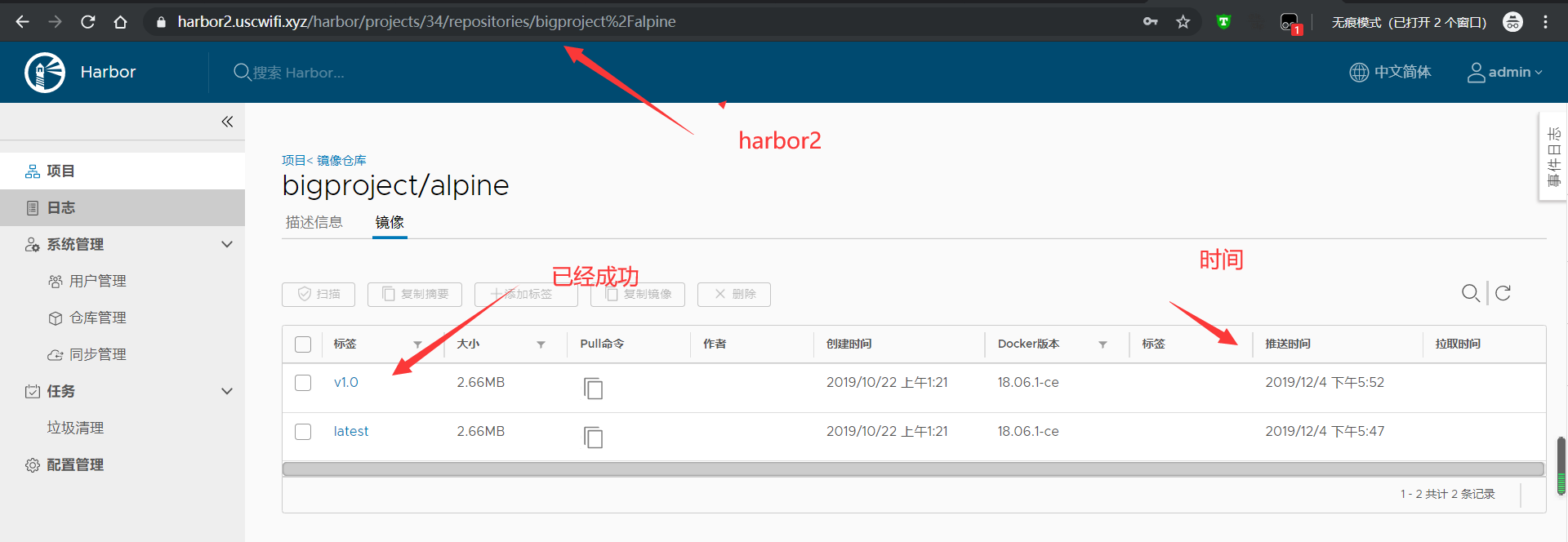Open the side event log panel tab
Screen dimensions: 1568x542
(1553, 156)
